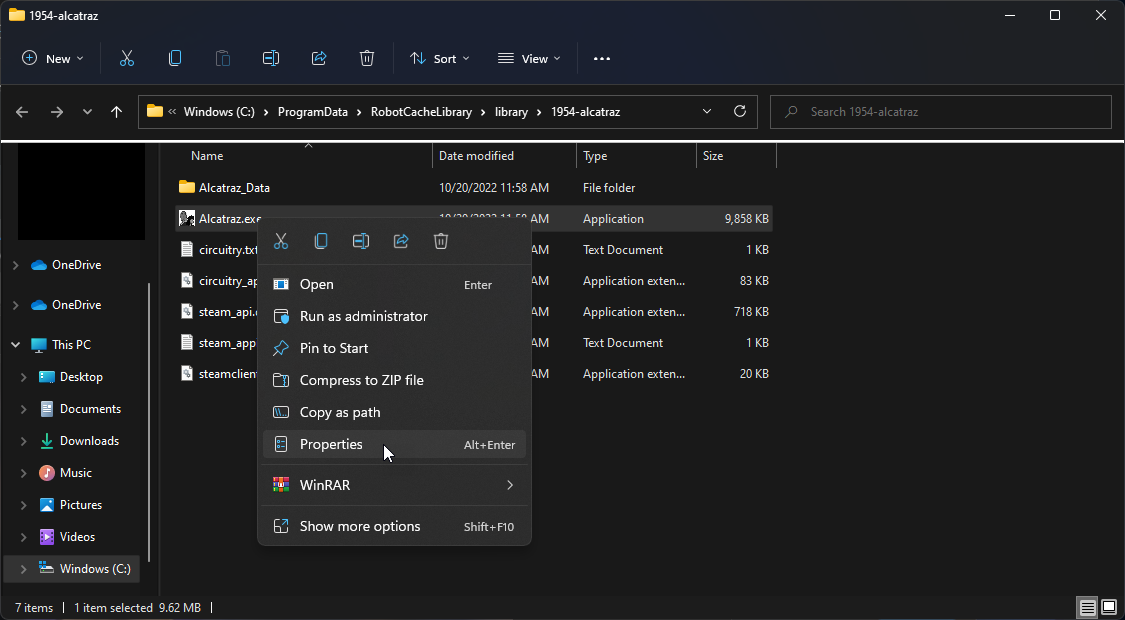Choose Compress to ZIP file
The image size is (1125, 620).
(x=394, y=380)
